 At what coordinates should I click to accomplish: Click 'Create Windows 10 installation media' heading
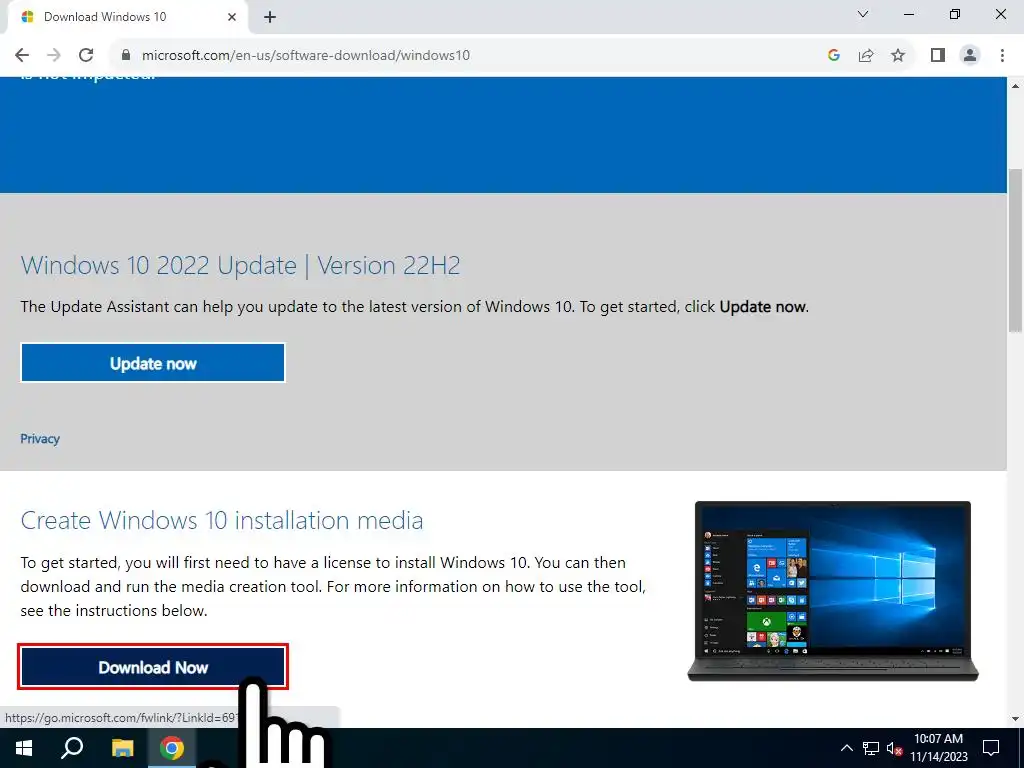[222, 520]
